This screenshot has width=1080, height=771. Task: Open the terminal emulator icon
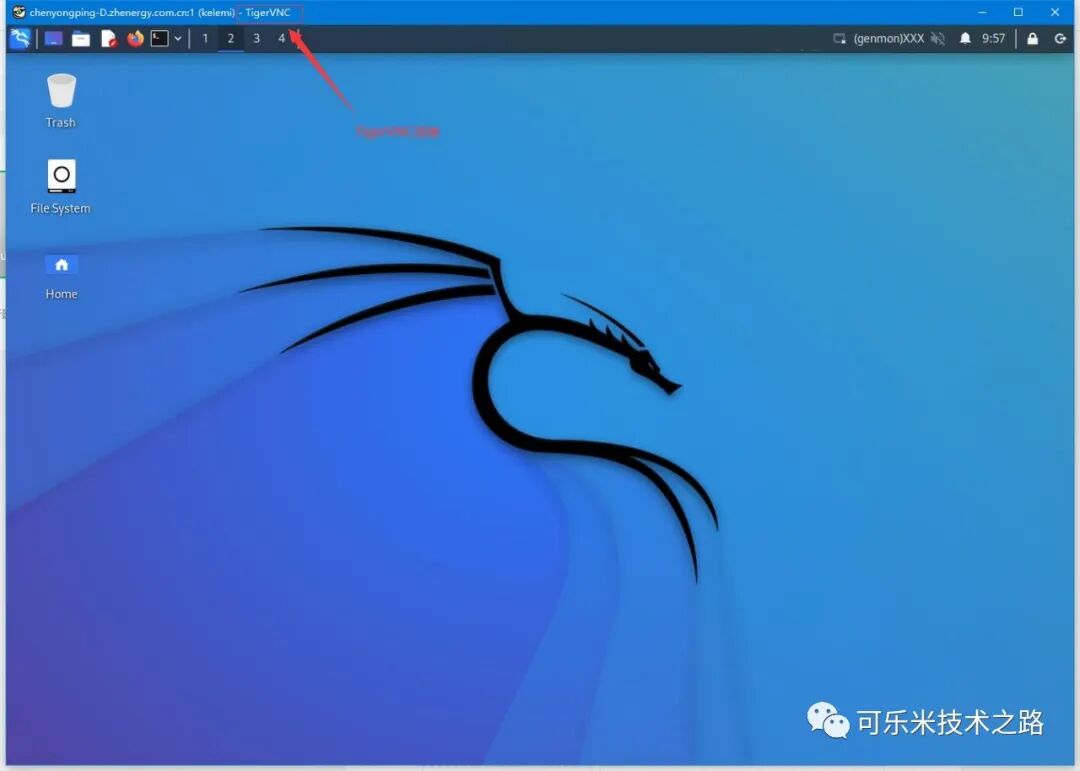click(x=160, y=39)
